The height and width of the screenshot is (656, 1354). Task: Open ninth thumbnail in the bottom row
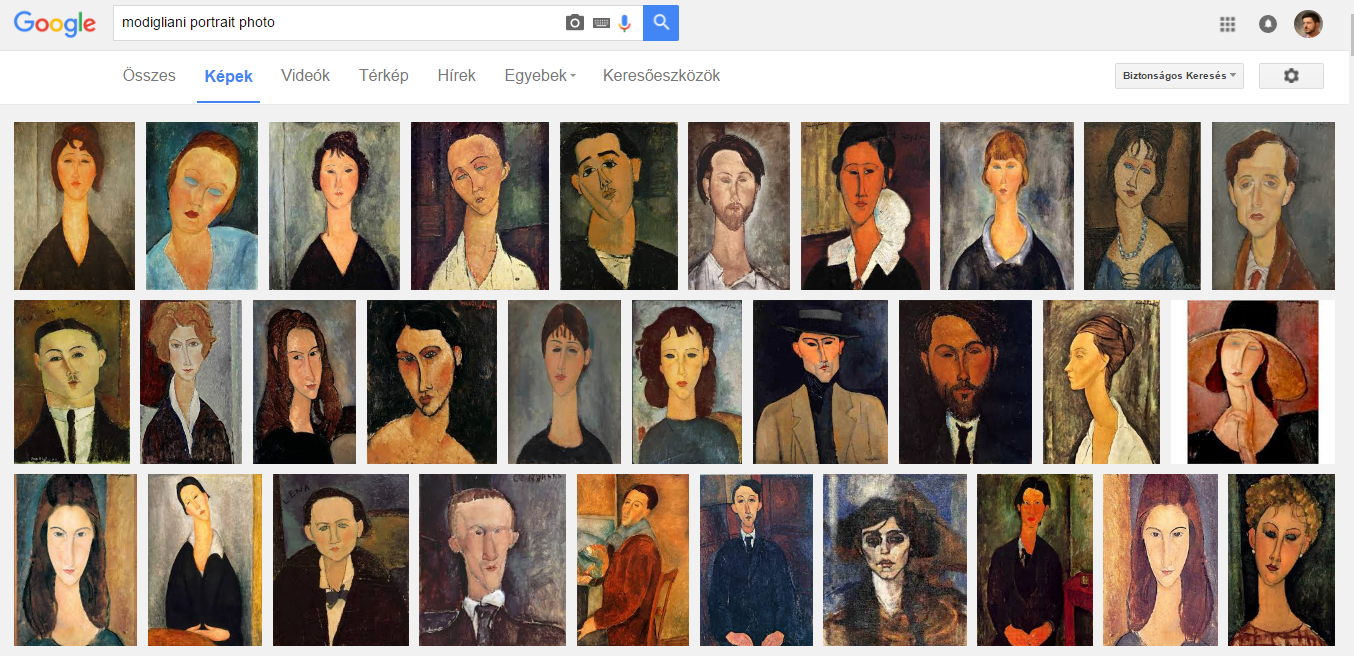(1160, 560)
